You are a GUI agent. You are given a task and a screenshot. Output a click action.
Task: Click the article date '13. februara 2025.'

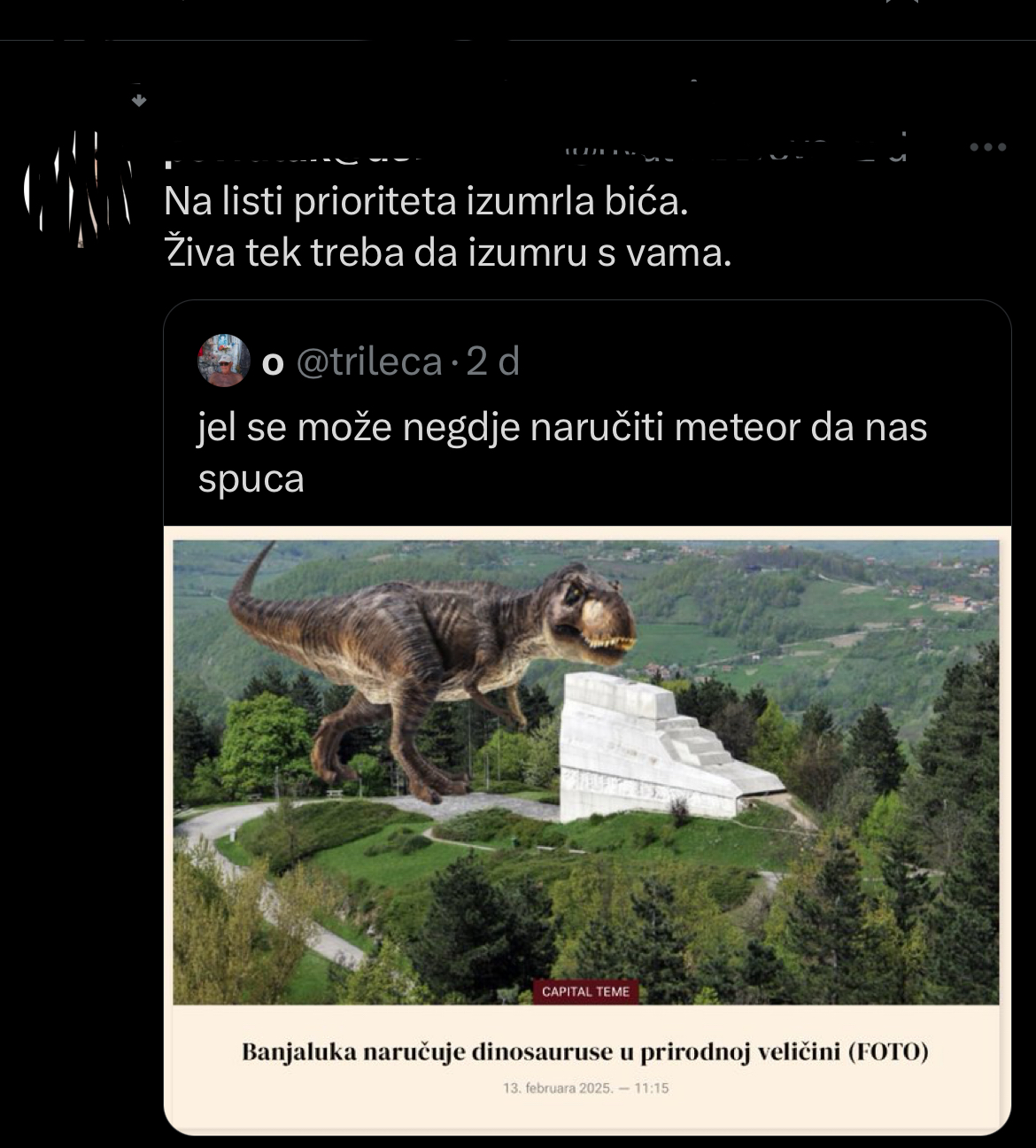(x=558, y=1088)
